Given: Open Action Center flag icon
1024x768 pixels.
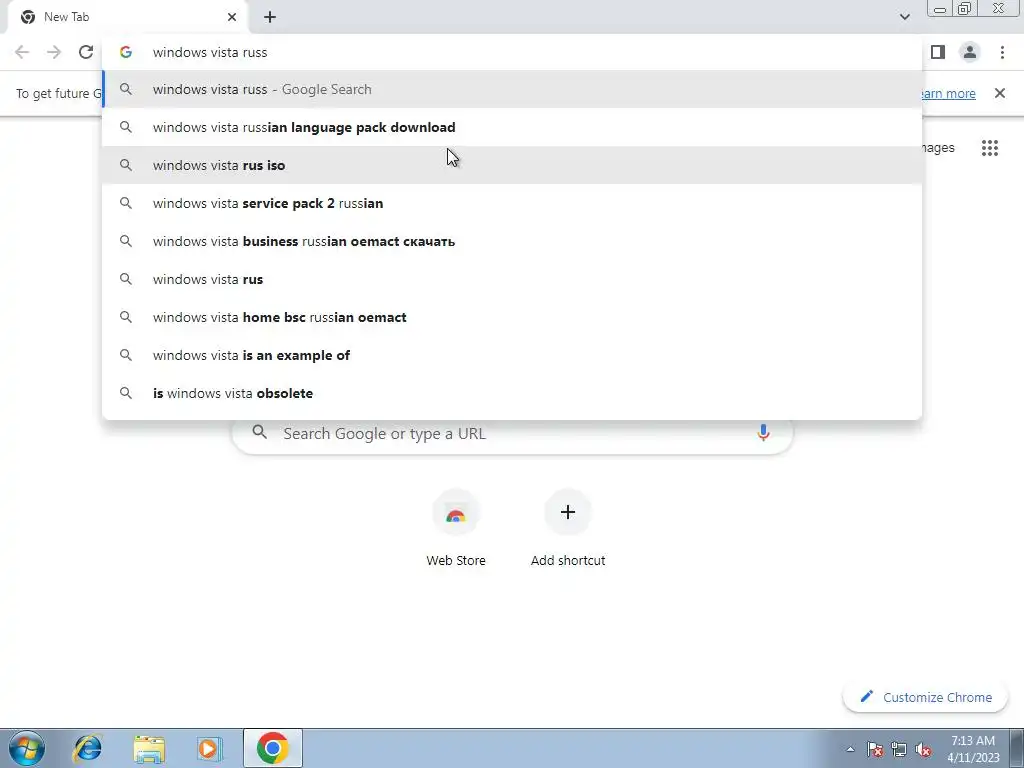Looking at the screenshot, I should click(874, 749).
